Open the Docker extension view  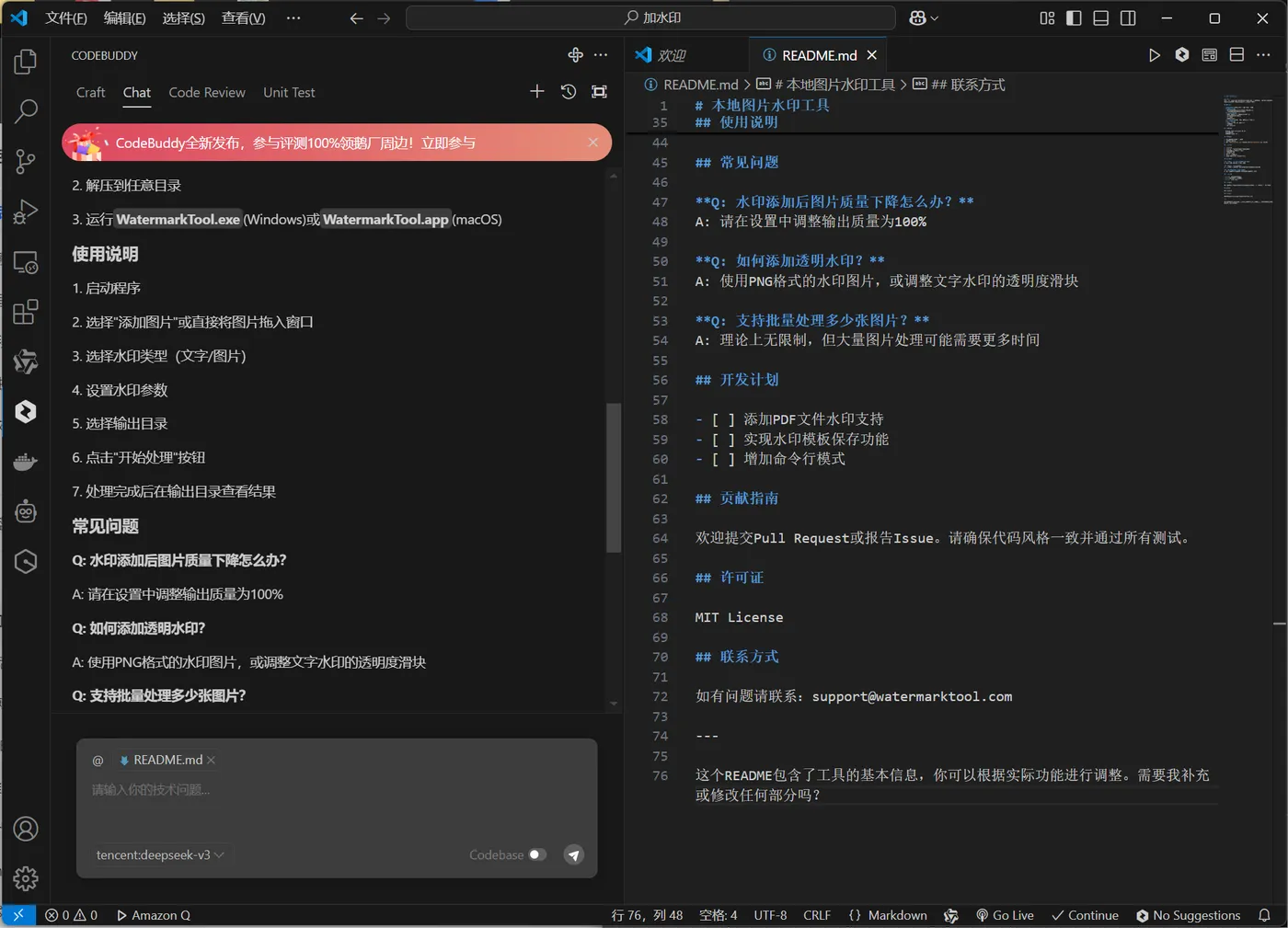click(x=25, y=461)
